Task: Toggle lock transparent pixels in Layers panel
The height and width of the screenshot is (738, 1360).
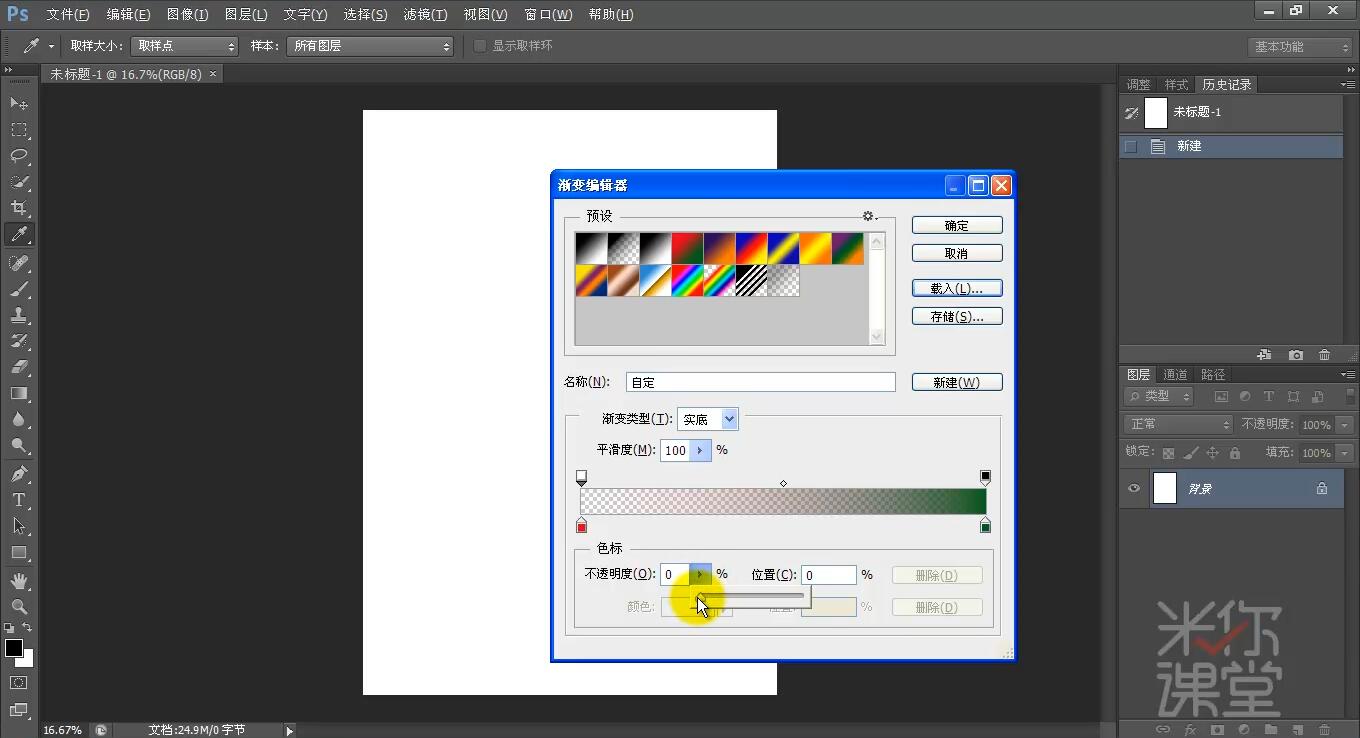Action: [1169, 452]
